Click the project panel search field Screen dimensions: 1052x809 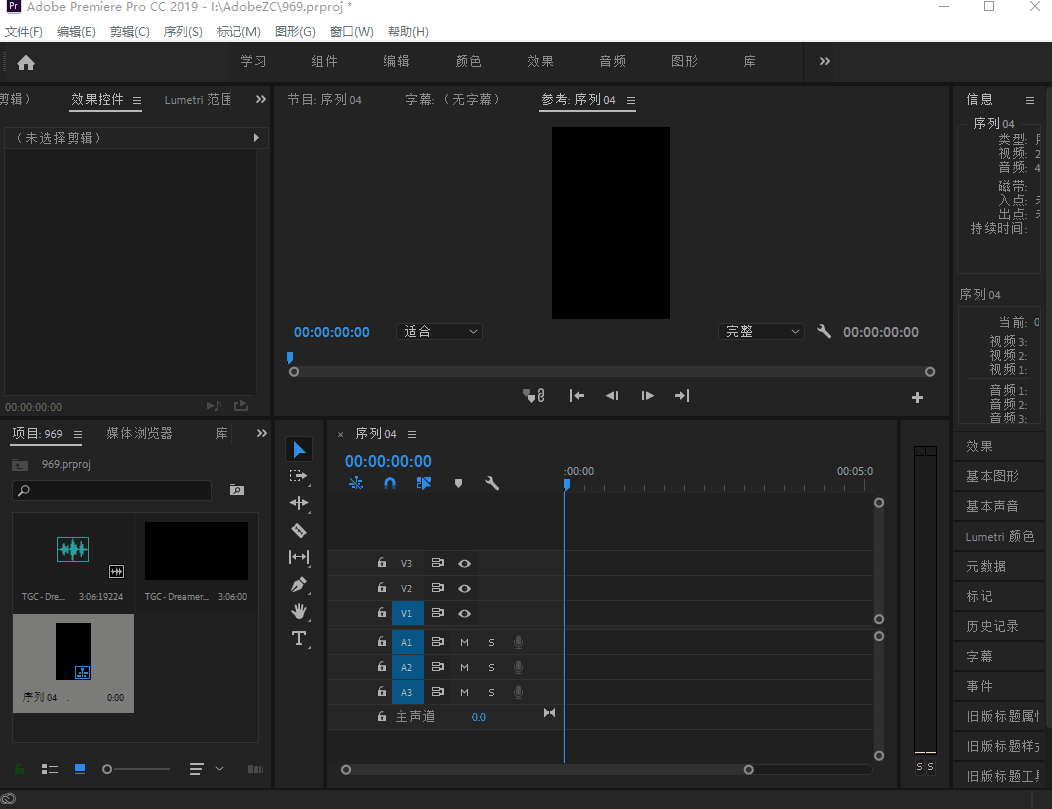[x=112, y=490]
